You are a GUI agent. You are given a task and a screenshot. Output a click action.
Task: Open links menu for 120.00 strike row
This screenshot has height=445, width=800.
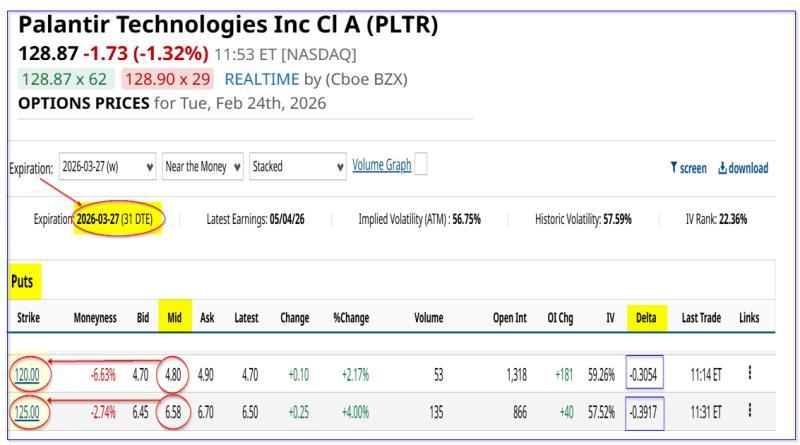tap(749, 374)
